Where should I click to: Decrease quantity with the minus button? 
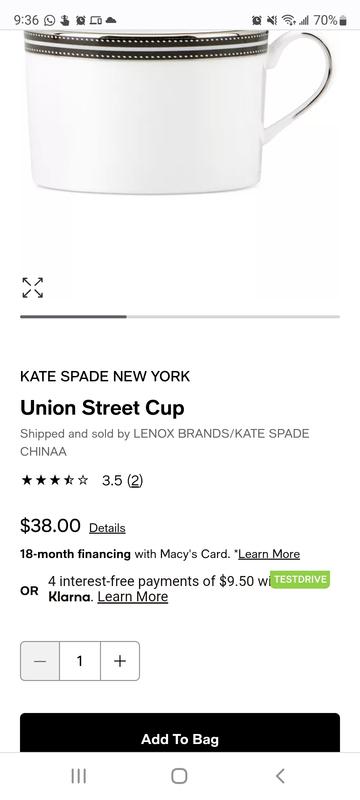(40, 661)
